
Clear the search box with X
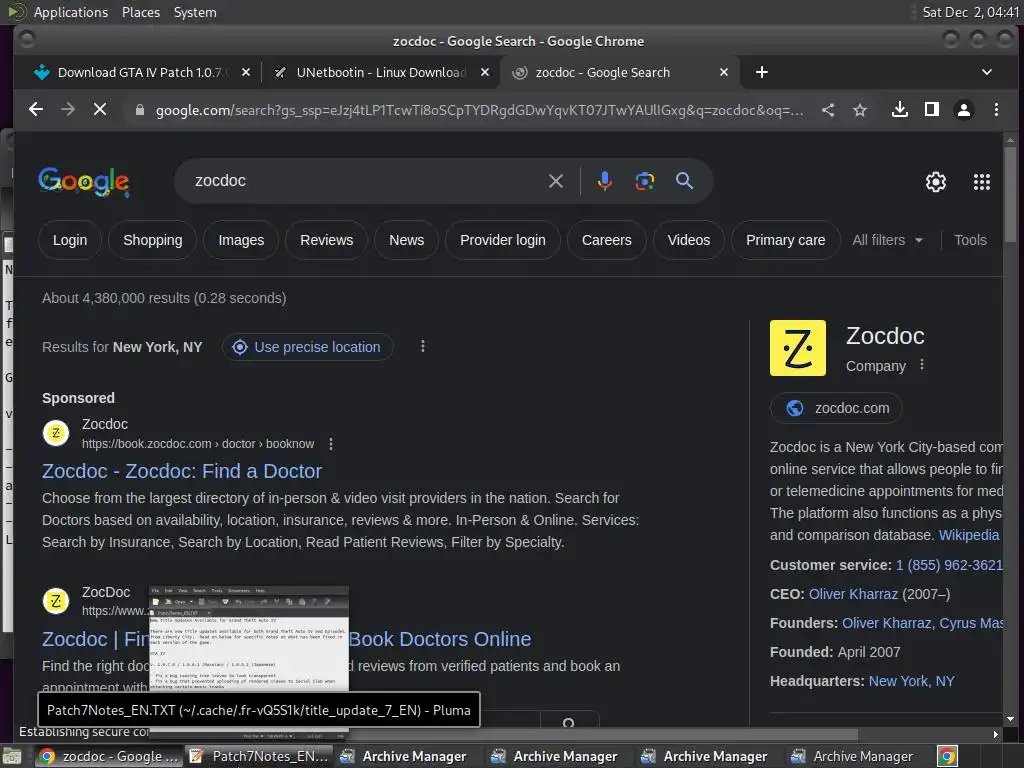(556, 181)
